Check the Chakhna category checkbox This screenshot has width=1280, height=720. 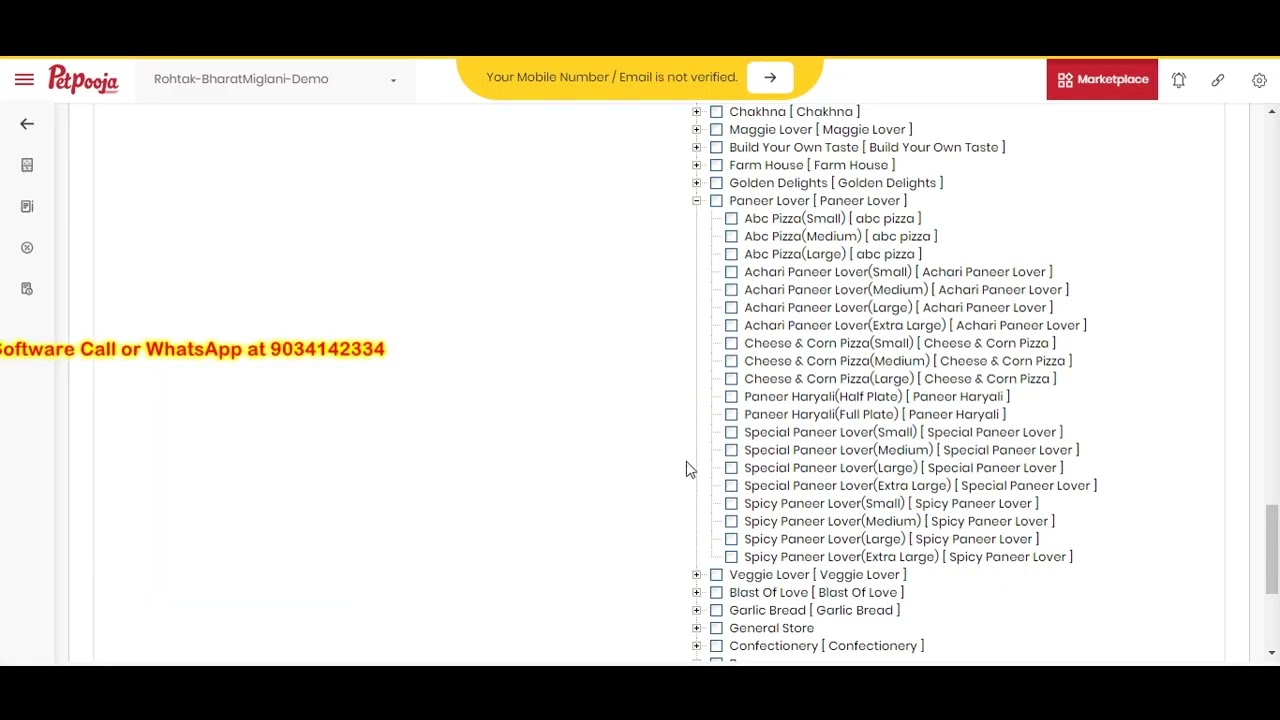[x=716, y=112]
